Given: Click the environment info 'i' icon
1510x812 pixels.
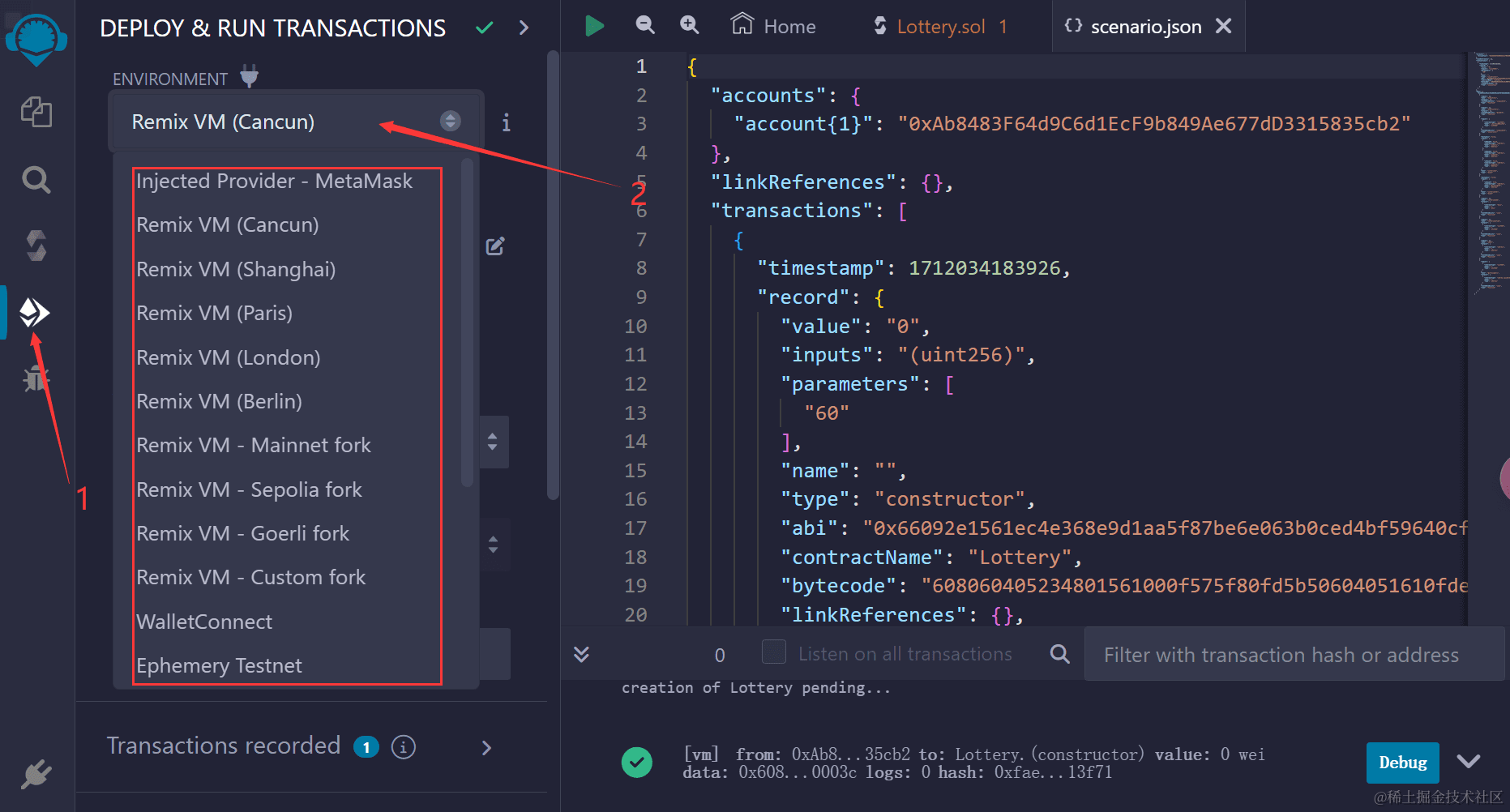Looking at the screenshot, I should [506, 122].
